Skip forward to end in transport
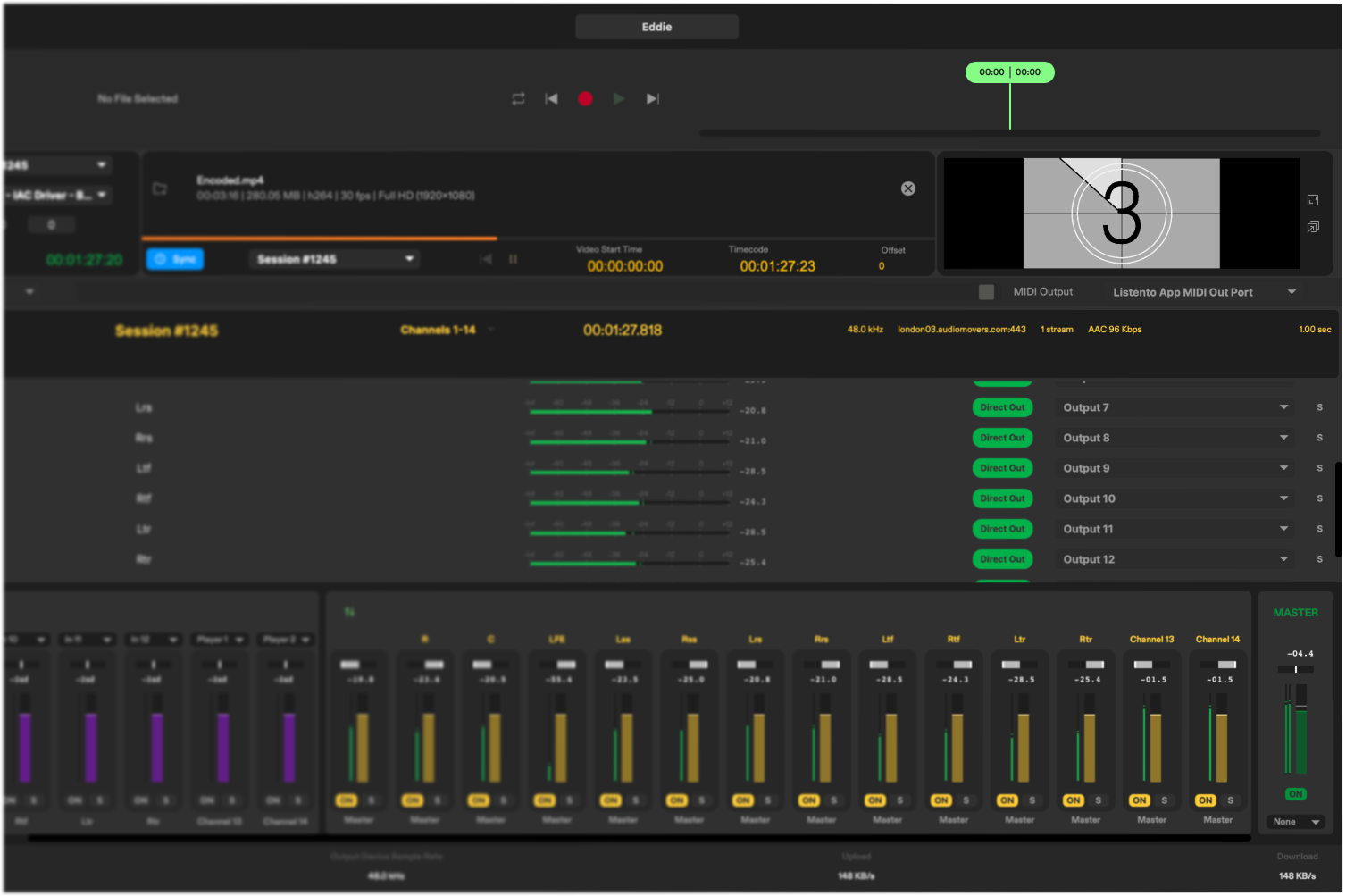The image size is (1346, 896). pyautogui.click(x=653, y=99)
